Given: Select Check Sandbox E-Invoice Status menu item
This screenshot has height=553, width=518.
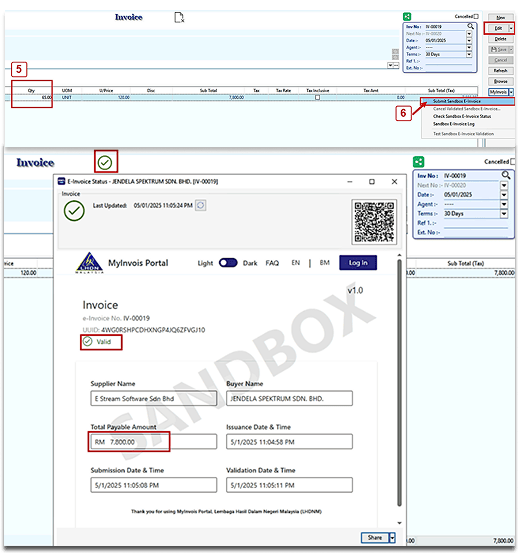Looking at the screenshot, I should [468, 116].
